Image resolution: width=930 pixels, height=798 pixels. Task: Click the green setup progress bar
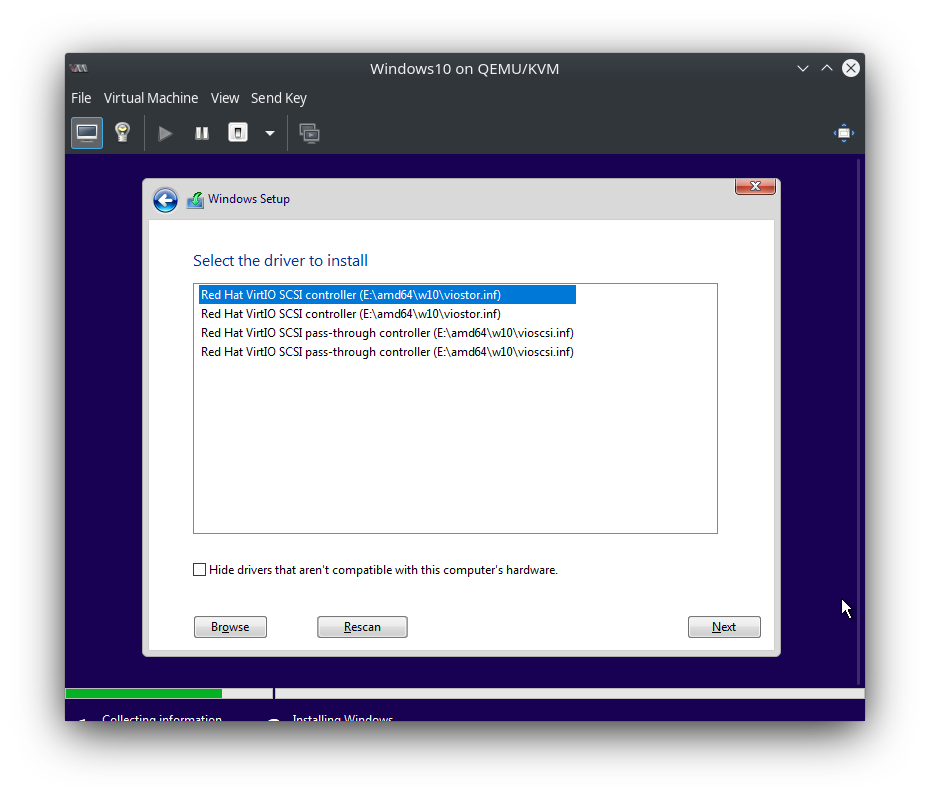pyautogui.click(x=144, y=693)
